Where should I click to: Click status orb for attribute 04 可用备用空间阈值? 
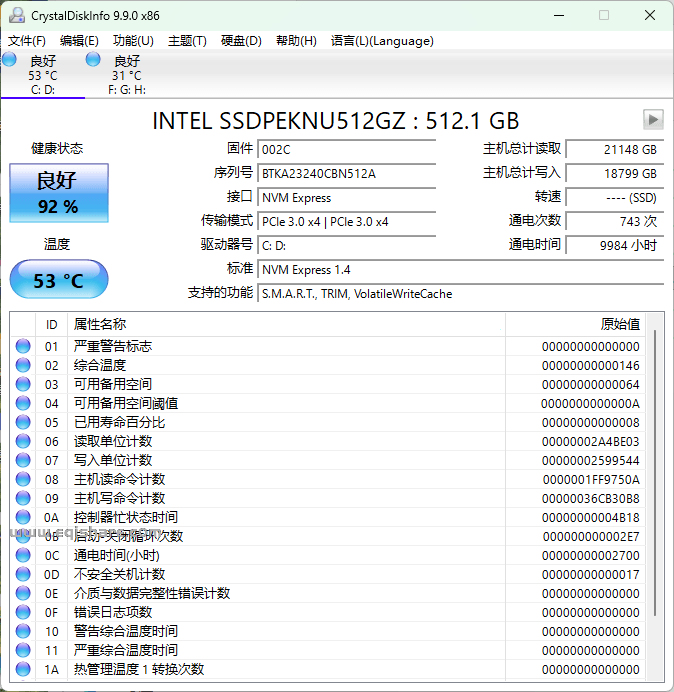[x=23, y=403]
